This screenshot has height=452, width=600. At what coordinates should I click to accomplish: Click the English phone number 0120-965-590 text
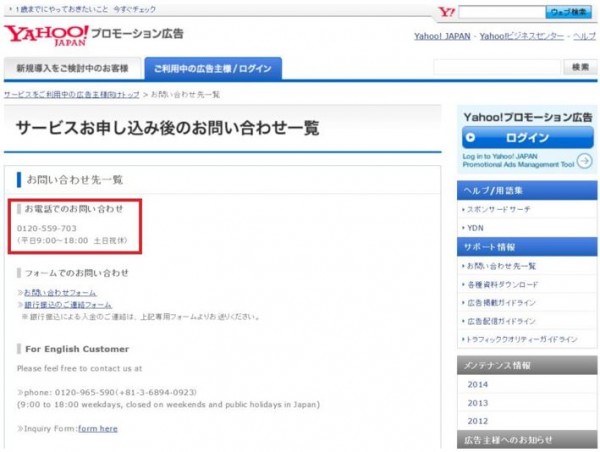pyautogui.click(x=85, y=393)
